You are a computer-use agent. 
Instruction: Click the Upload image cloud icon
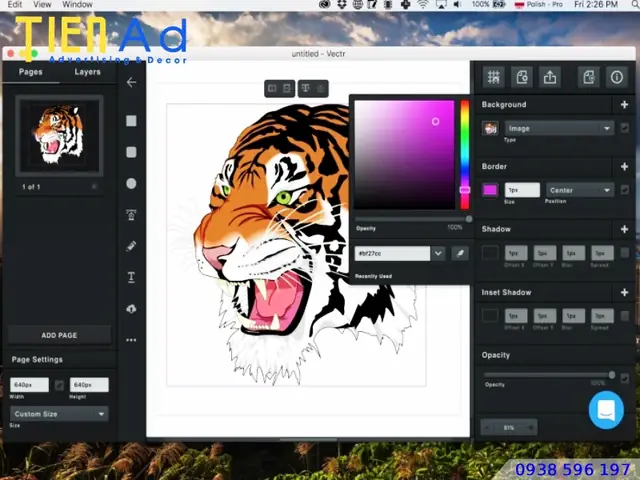(x=131, y=309)
